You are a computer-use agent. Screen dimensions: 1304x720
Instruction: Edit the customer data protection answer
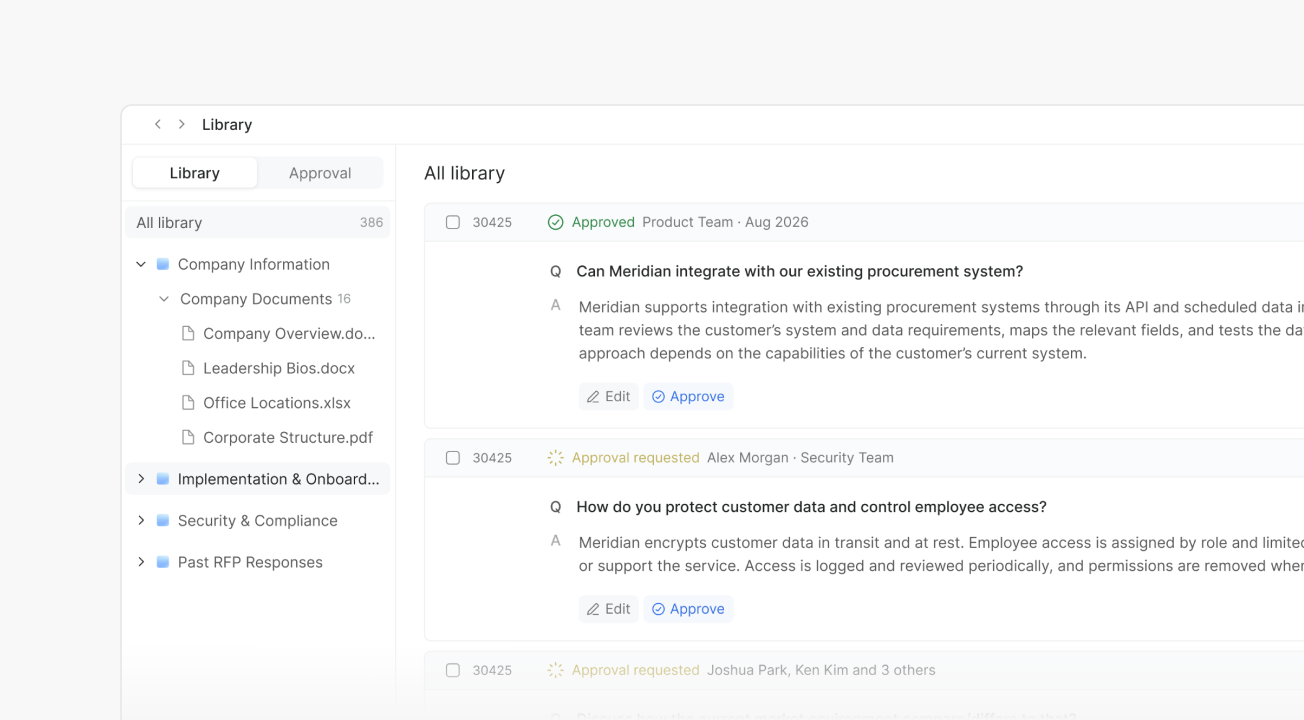click(608, 608)
